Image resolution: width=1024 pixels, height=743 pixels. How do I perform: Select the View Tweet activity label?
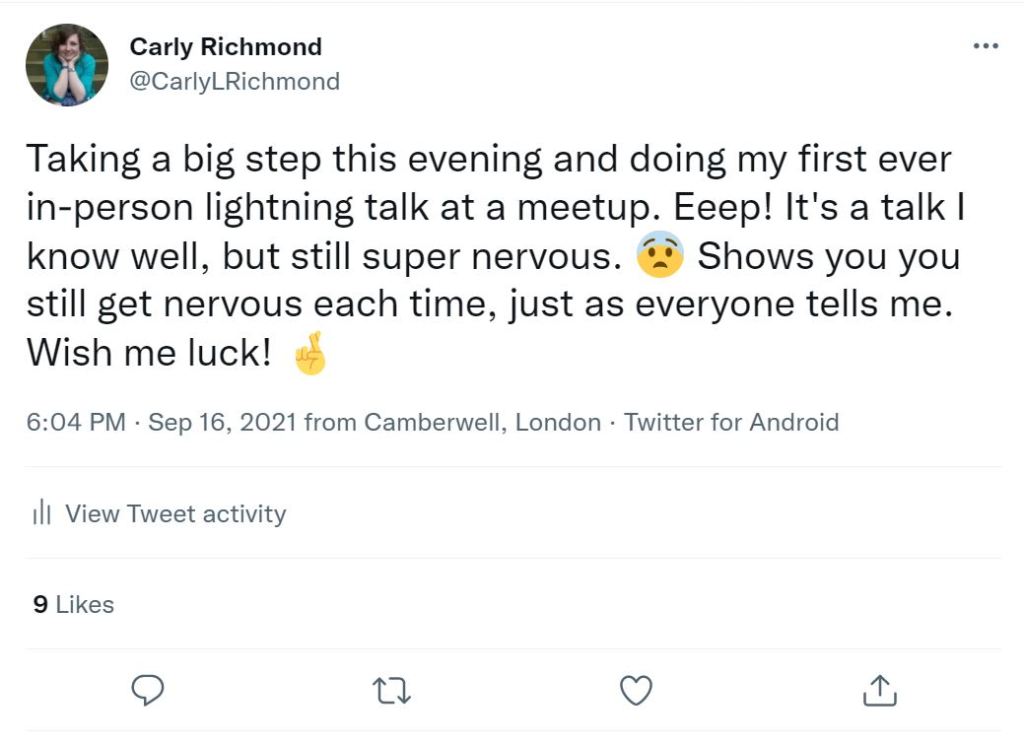176,514
